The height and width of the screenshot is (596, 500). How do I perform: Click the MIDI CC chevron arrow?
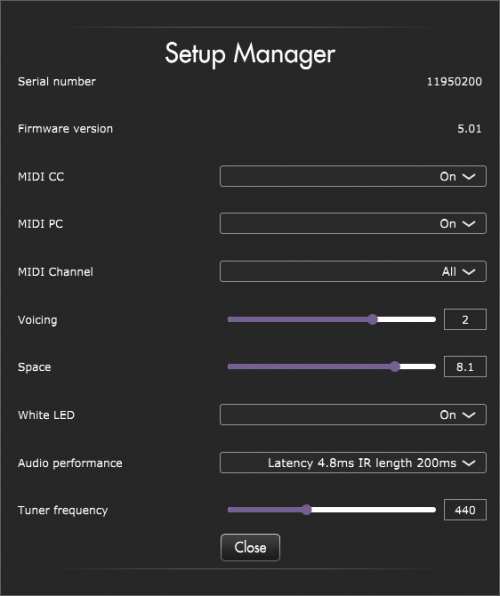(468, 177)
